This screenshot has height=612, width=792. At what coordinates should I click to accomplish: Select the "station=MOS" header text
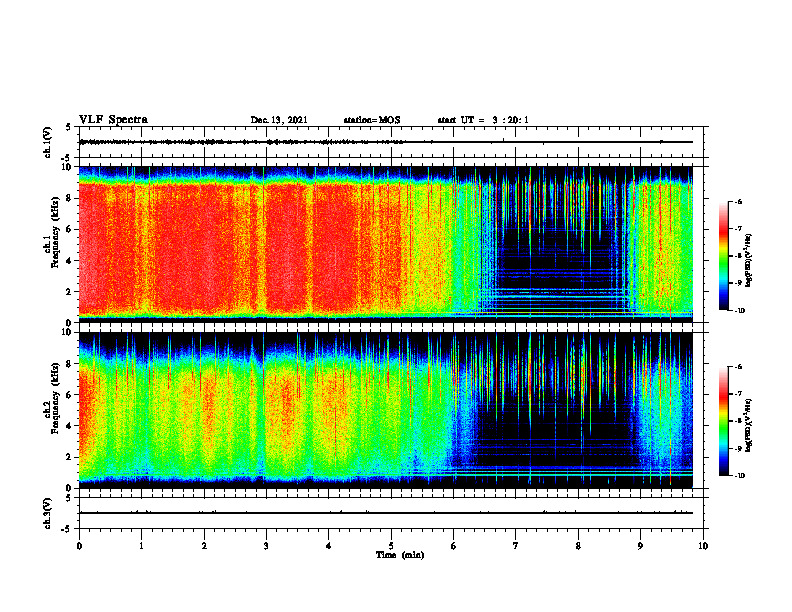point(372,120)
